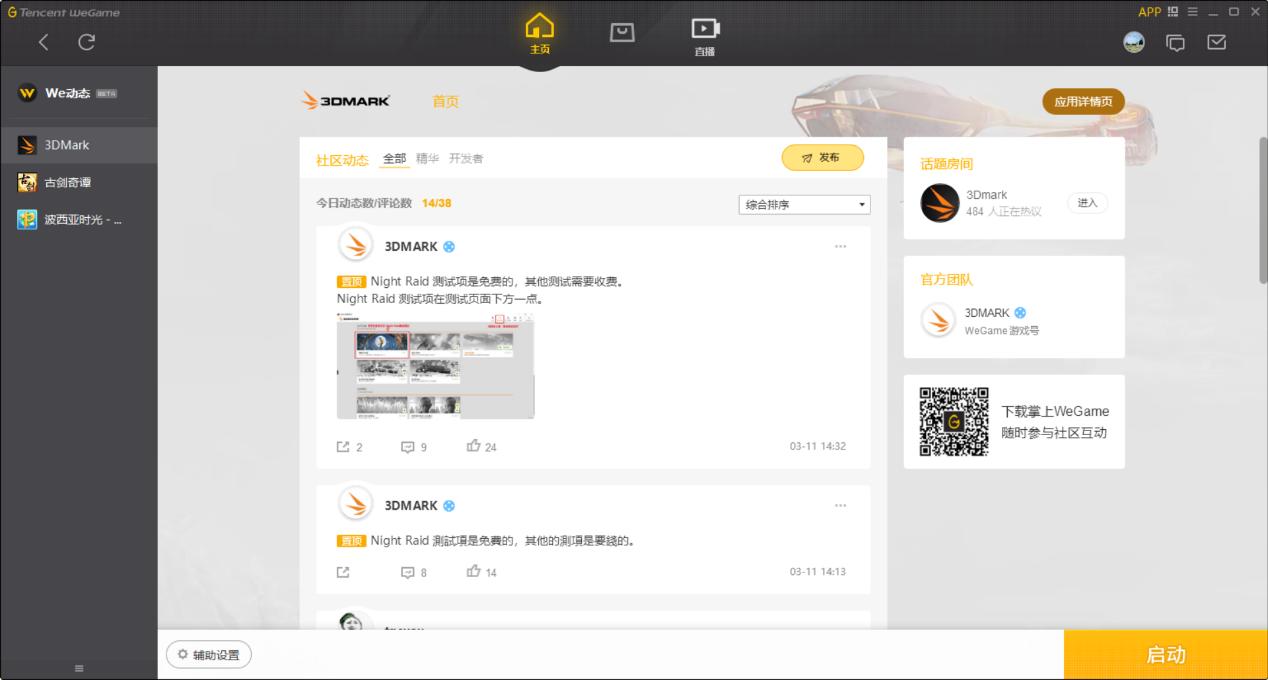Click the 下载掌上WeGame text
Viewport: 1268px width, 680px height.
click(1055, 411)
